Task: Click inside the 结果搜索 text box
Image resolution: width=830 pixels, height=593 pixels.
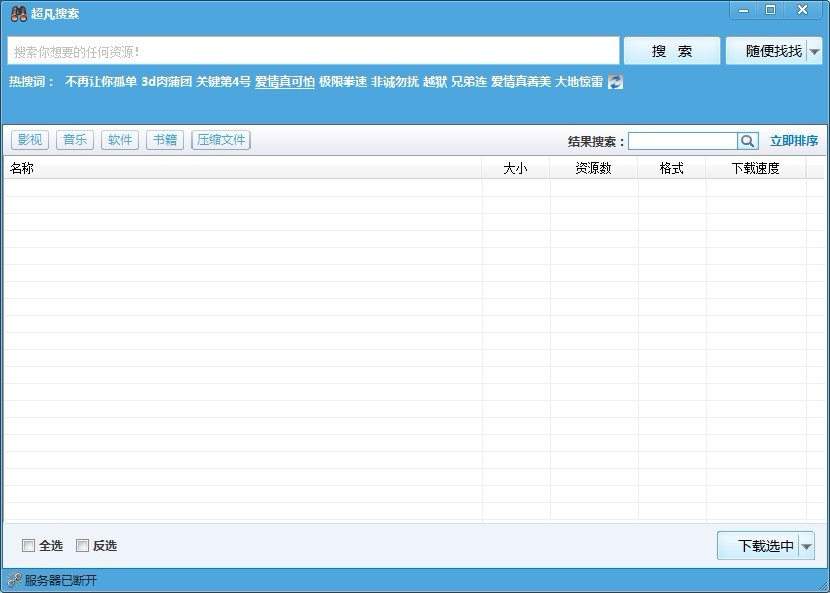Action: pyautogui.click(x=682, y=141)
